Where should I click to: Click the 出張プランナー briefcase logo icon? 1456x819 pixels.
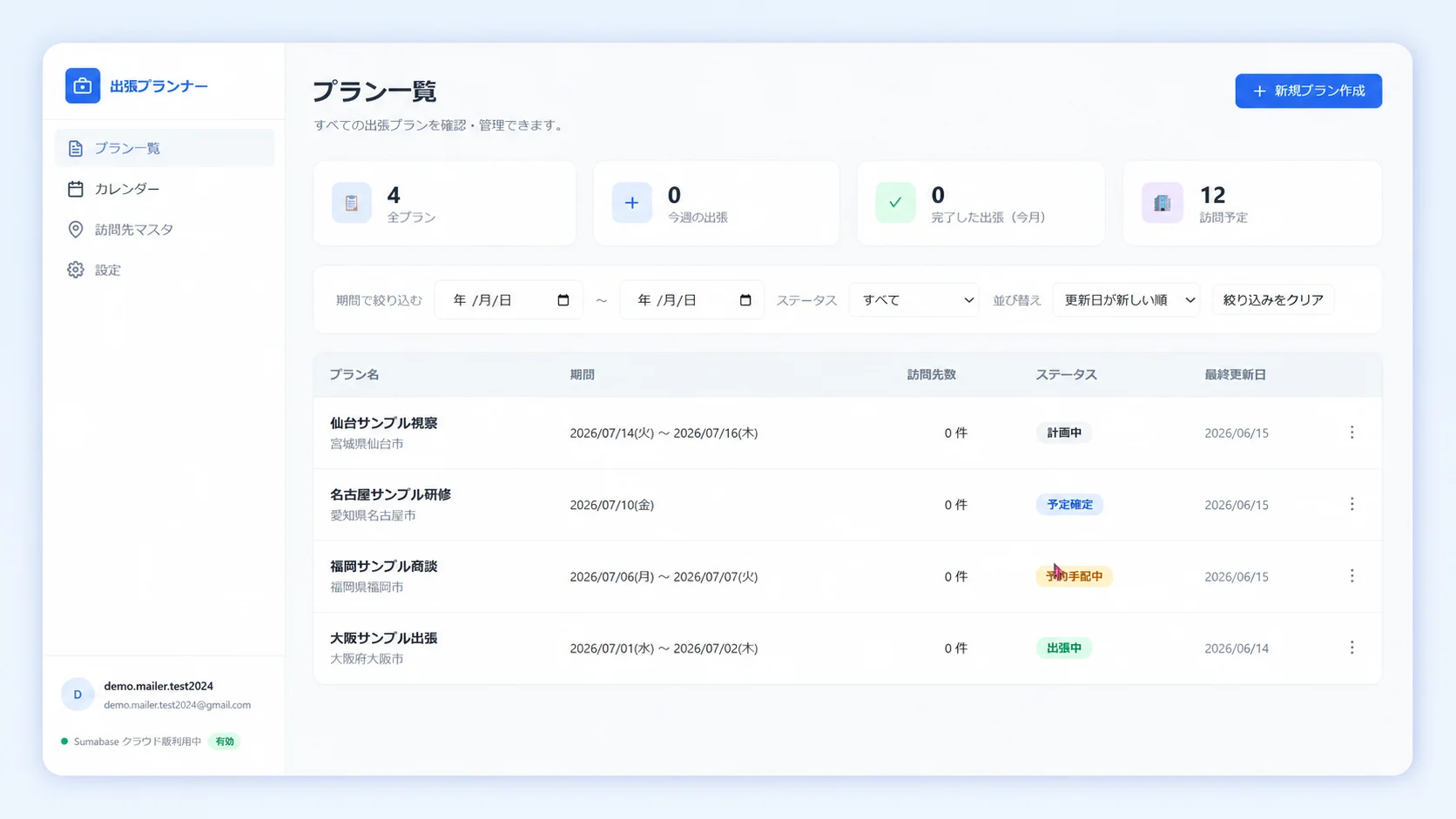[x=83, y=86]
